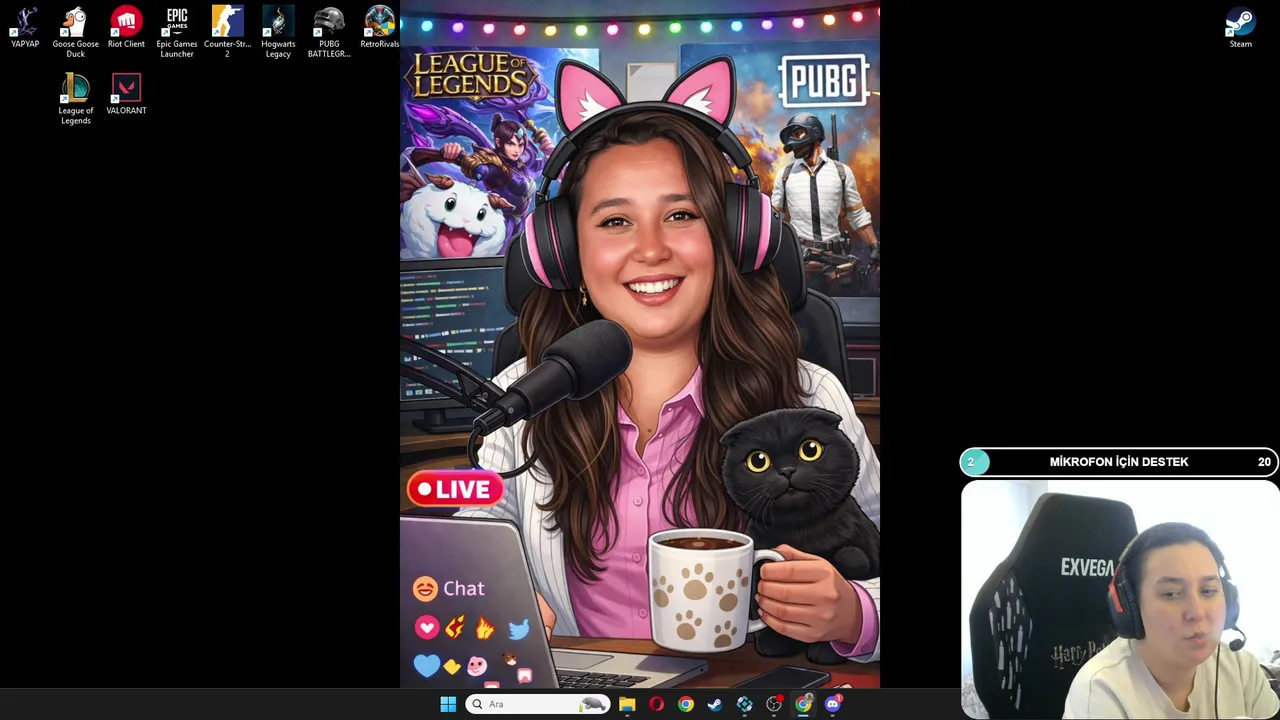
Task: Open RetroRivals desktop shortcut
Action: (x=379, y=27)
